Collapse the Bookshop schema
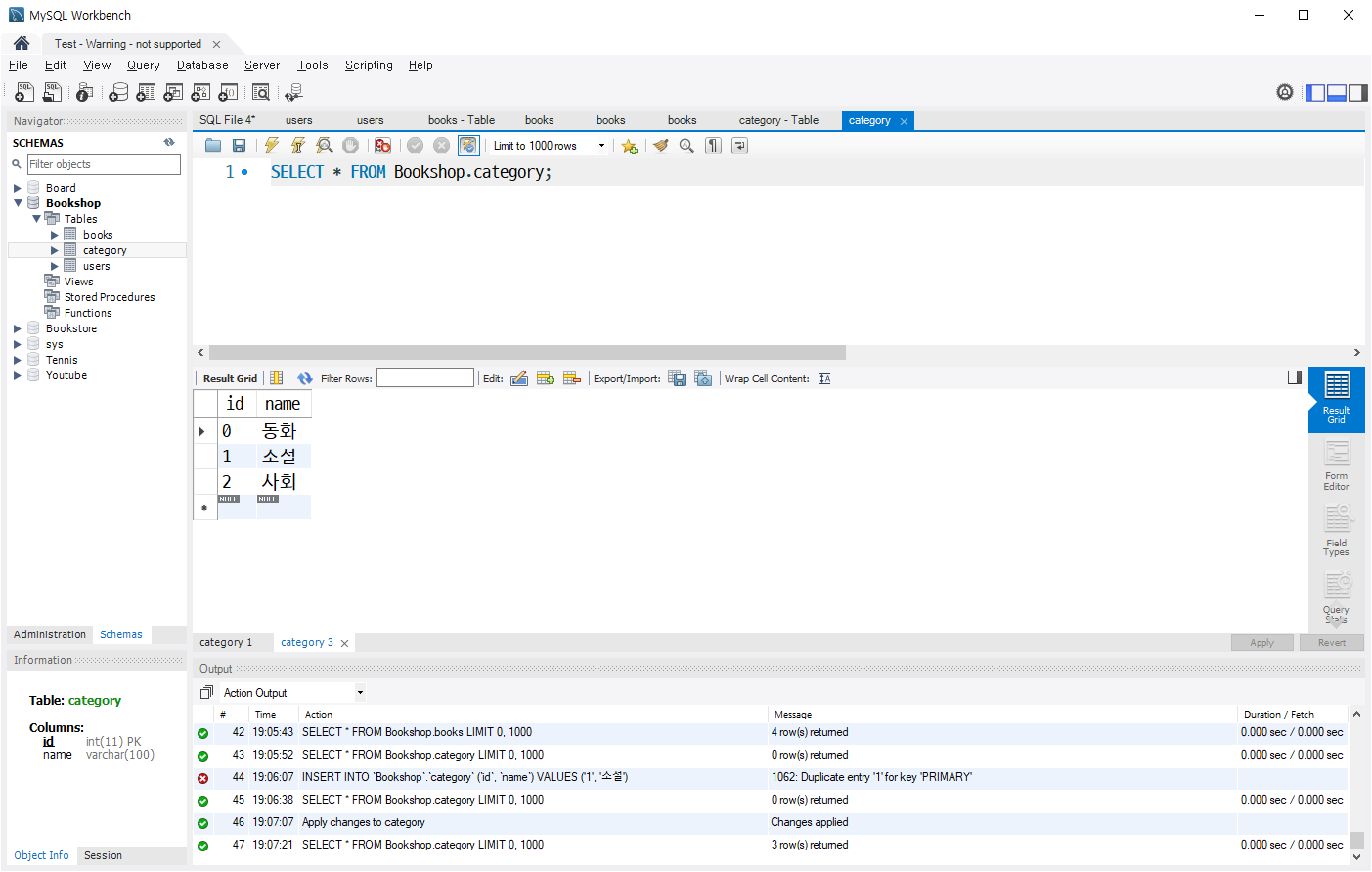Image resolution: width=1372 pixels, height=872 pixels. (x=18, y=203)
